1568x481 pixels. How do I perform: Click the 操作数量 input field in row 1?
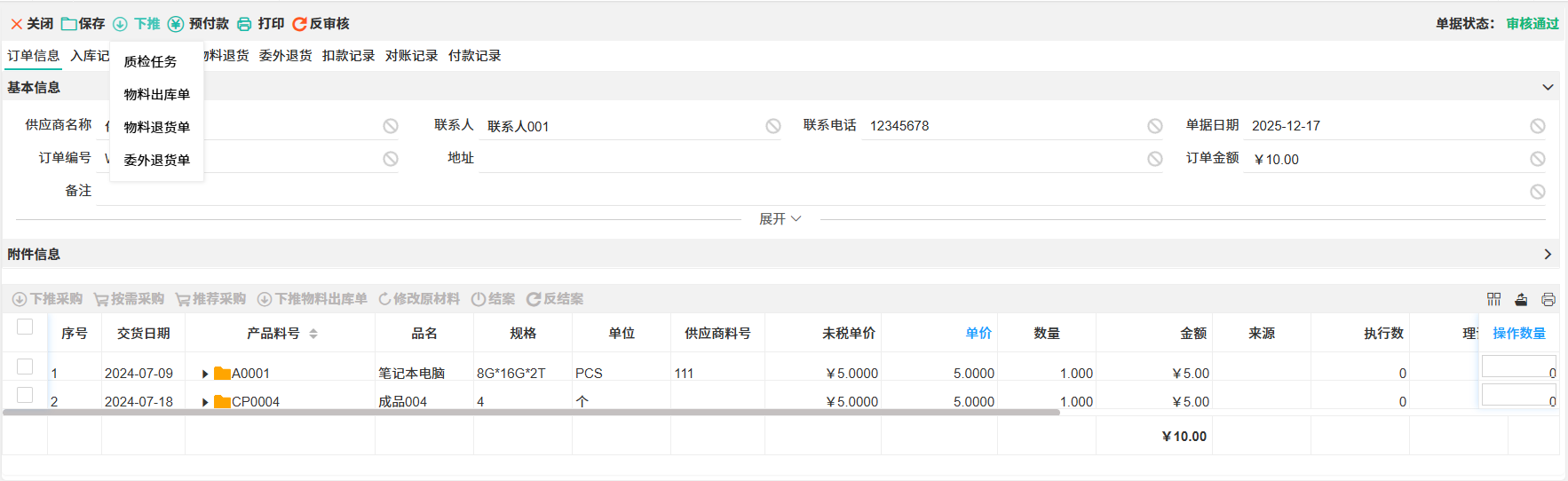point(1517,367)
